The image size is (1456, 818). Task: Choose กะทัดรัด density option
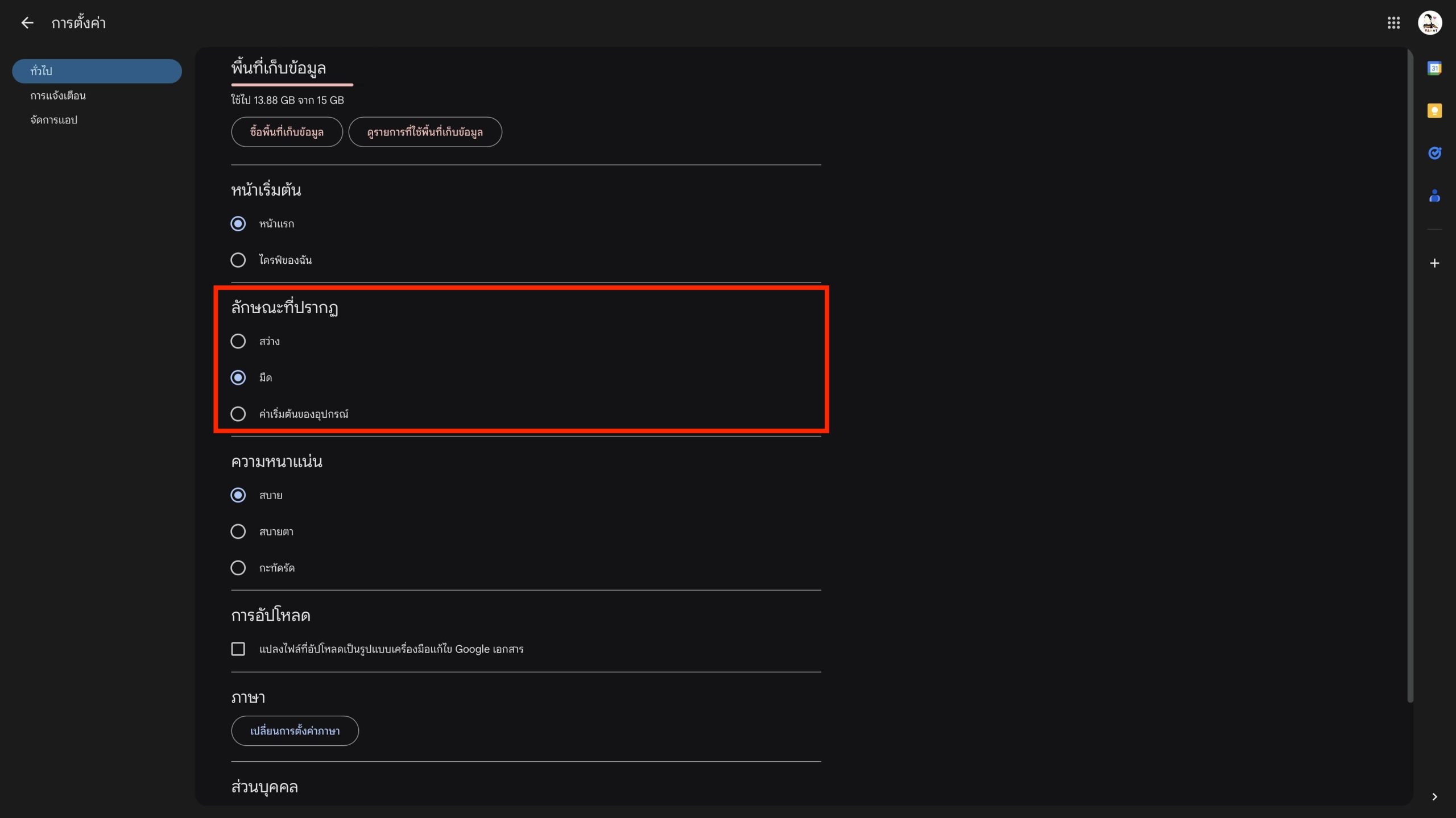pos(238,567)
